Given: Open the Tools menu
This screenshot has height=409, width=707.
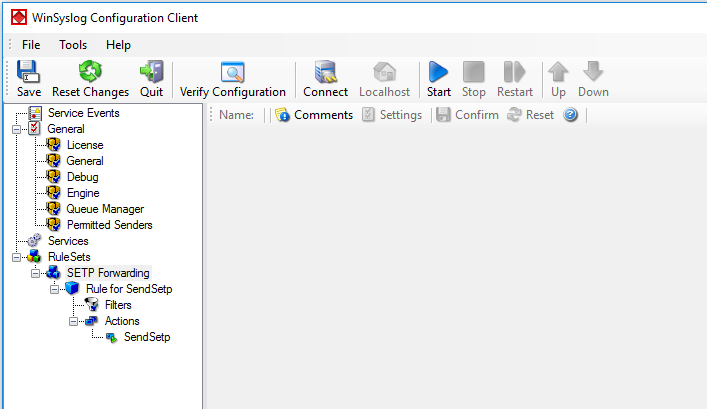Looking at the screenshot, I should click(x=73, y=45).
